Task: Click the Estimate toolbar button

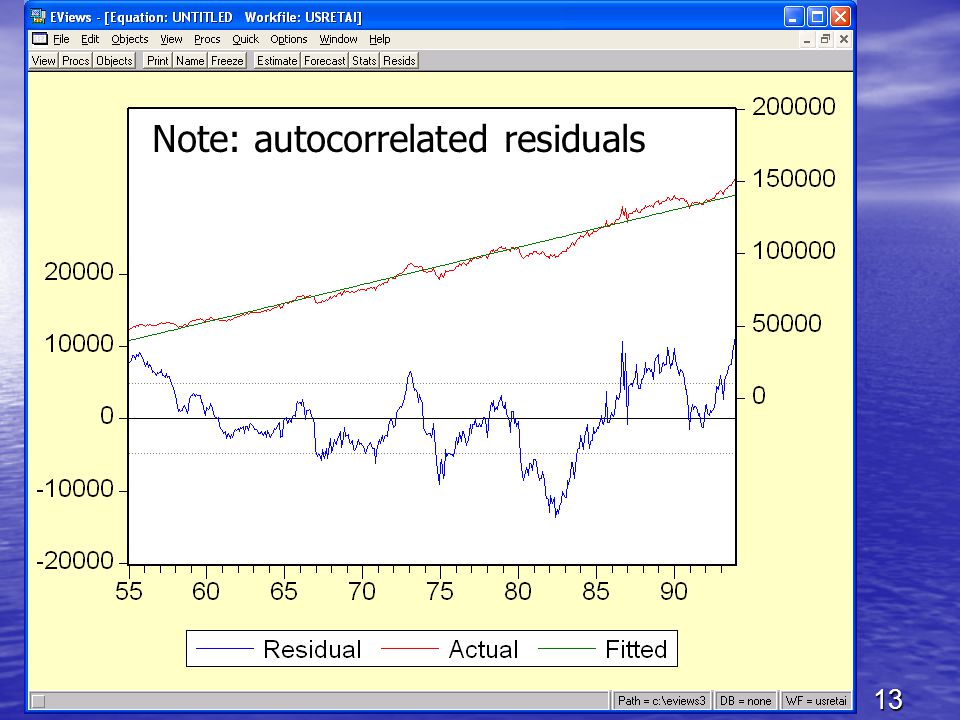Action: pyautogui.click(x=277, y=61)
